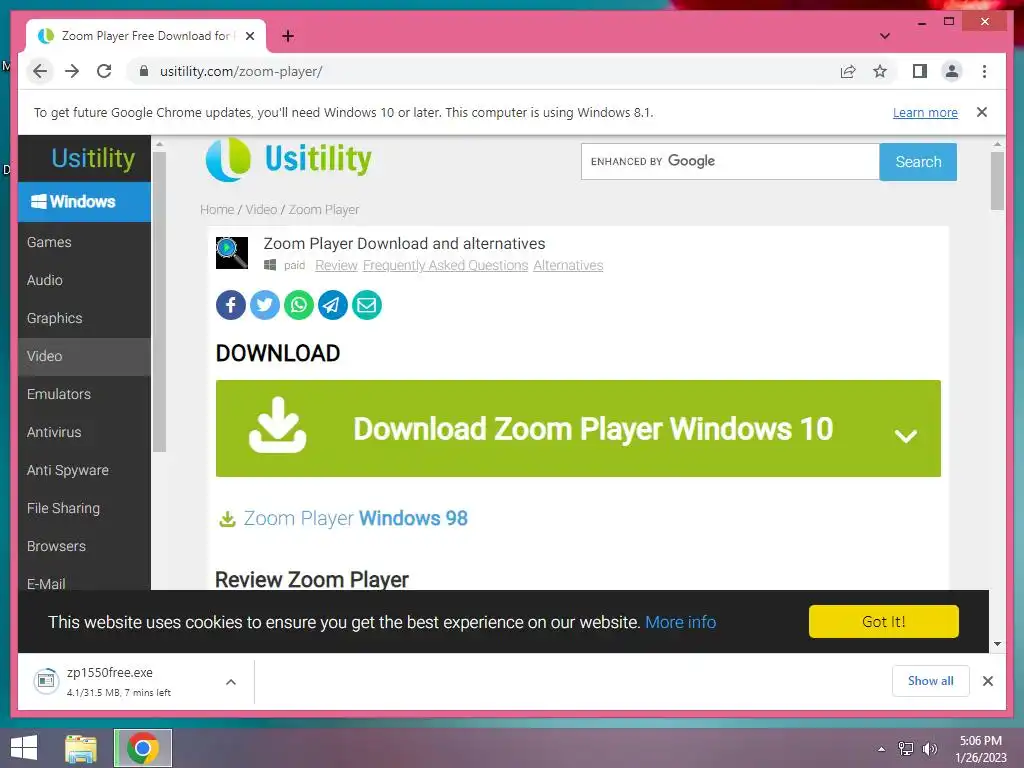
Task: Open the Emulators category
Action: pos(84,394)
